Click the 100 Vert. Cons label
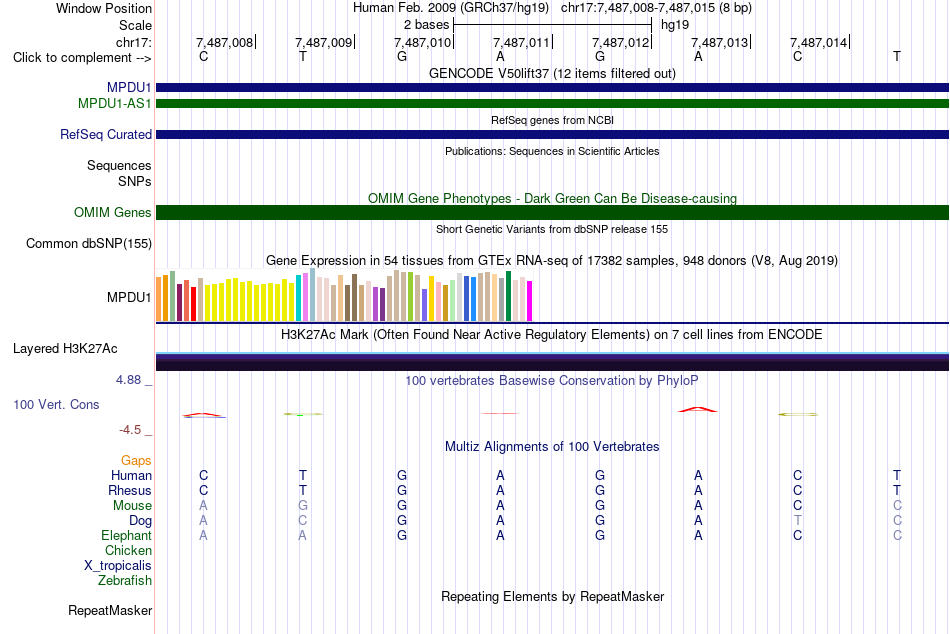This screenshot has height=634, width=950. click(56, 404)
